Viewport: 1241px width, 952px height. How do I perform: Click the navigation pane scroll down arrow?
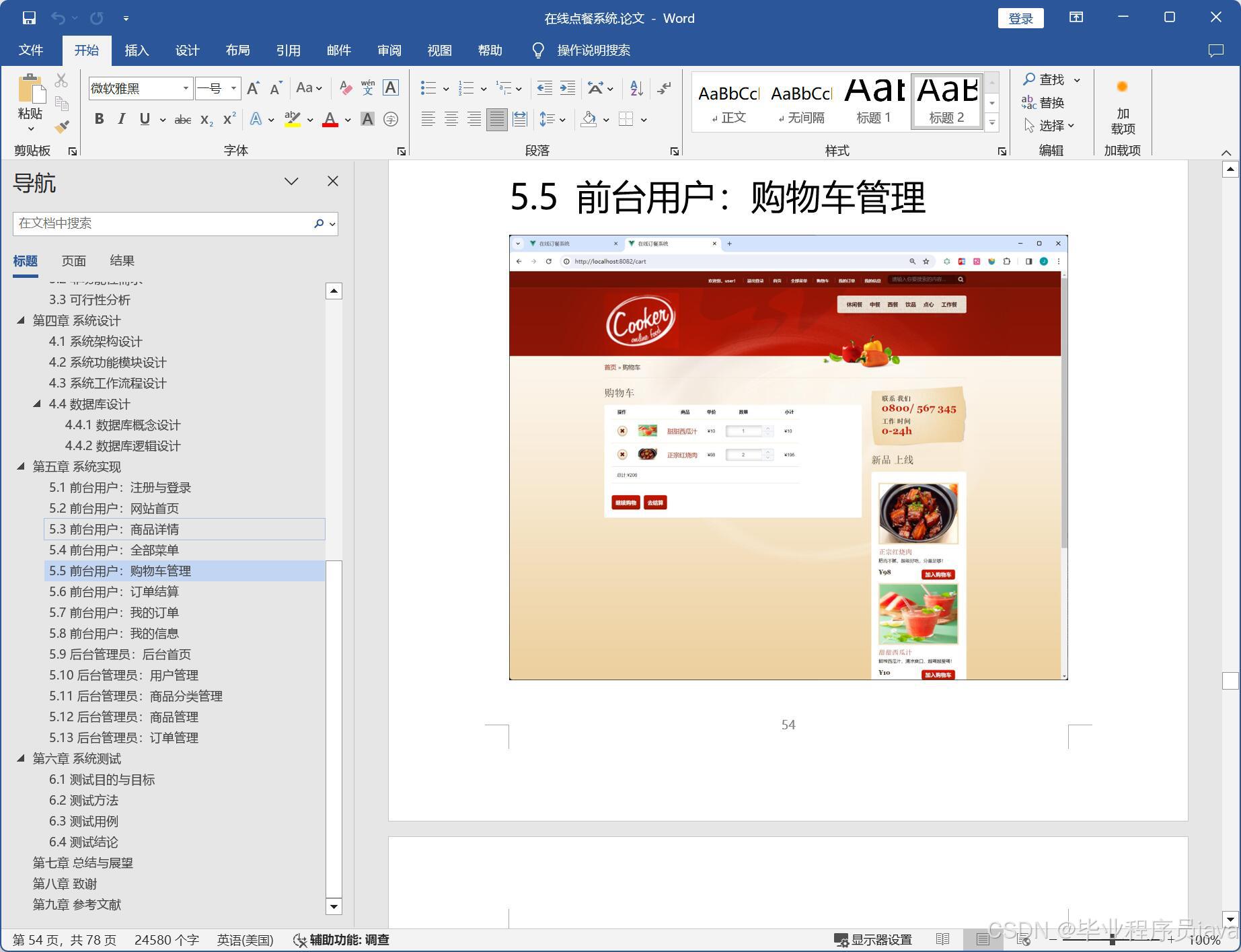[334, 906]
